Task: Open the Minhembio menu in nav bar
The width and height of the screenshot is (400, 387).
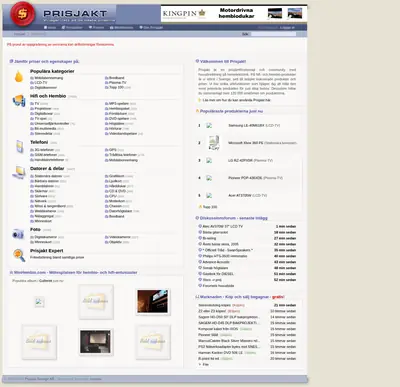Action: coord(122,27)
